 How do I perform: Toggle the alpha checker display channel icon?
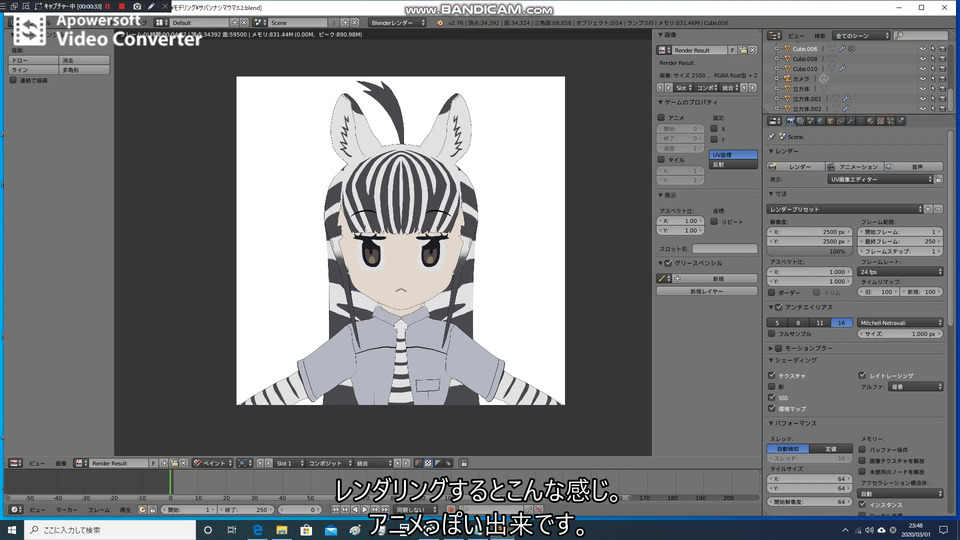coord(428,463)
